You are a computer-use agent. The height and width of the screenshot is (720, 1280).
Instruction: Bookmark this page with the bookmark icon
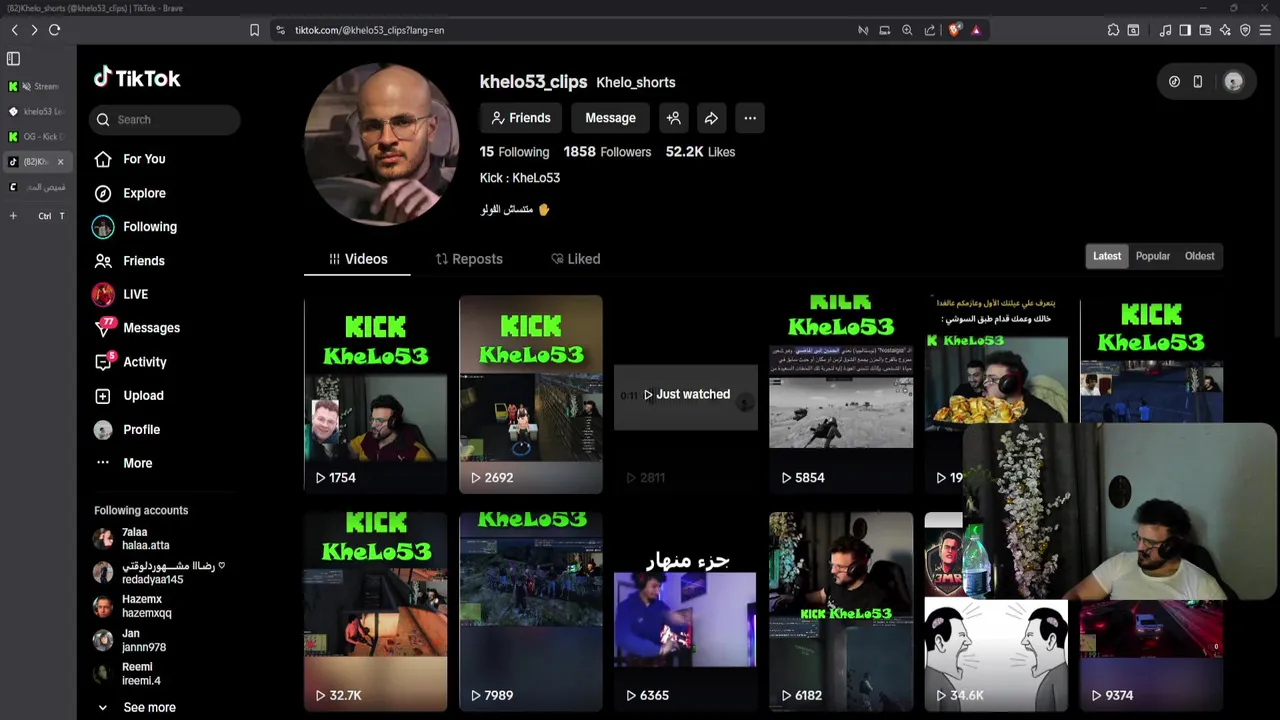coord(254,30)
